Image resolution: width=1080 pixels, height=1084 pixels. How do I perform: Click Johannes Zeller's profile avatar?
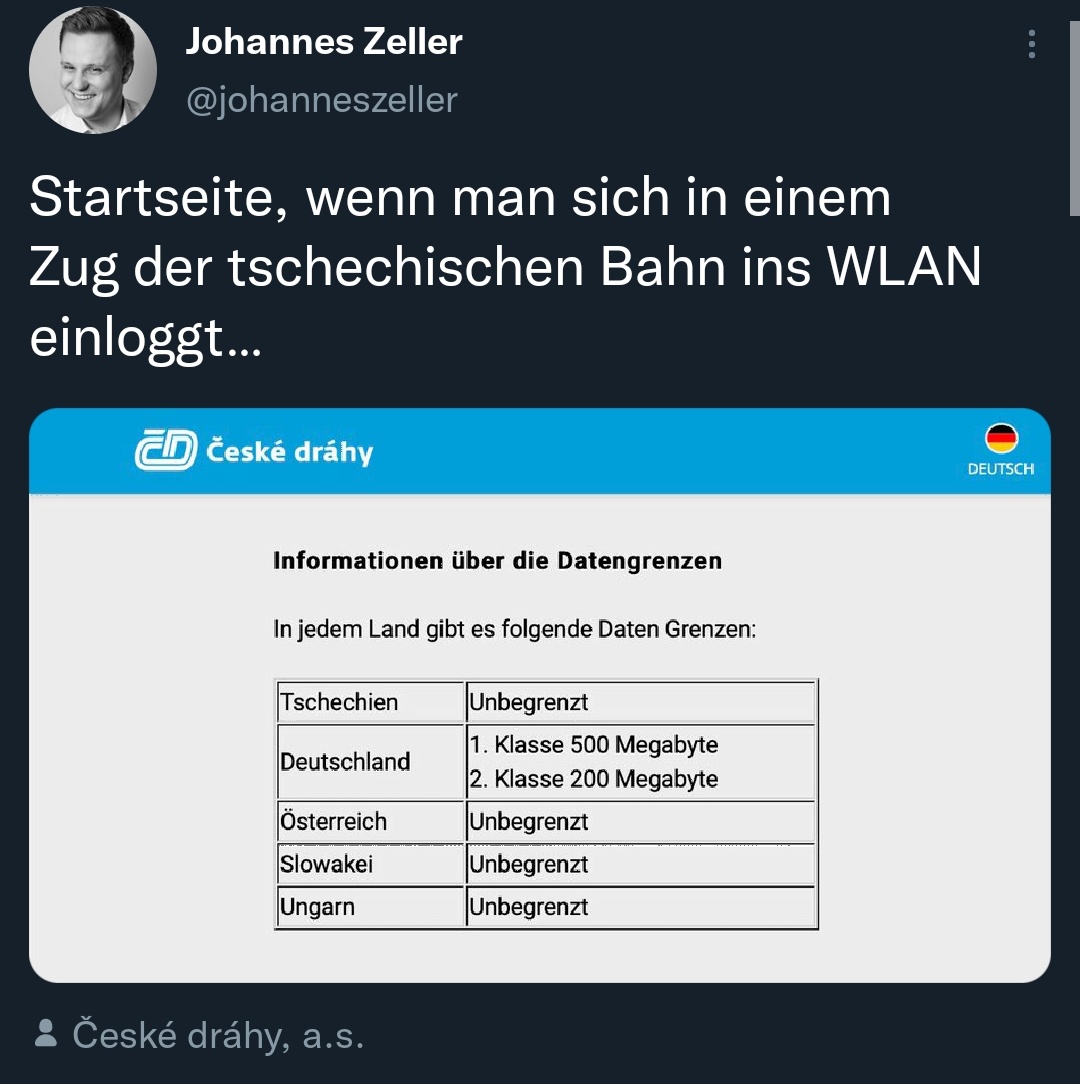click(x=93, y=69)
